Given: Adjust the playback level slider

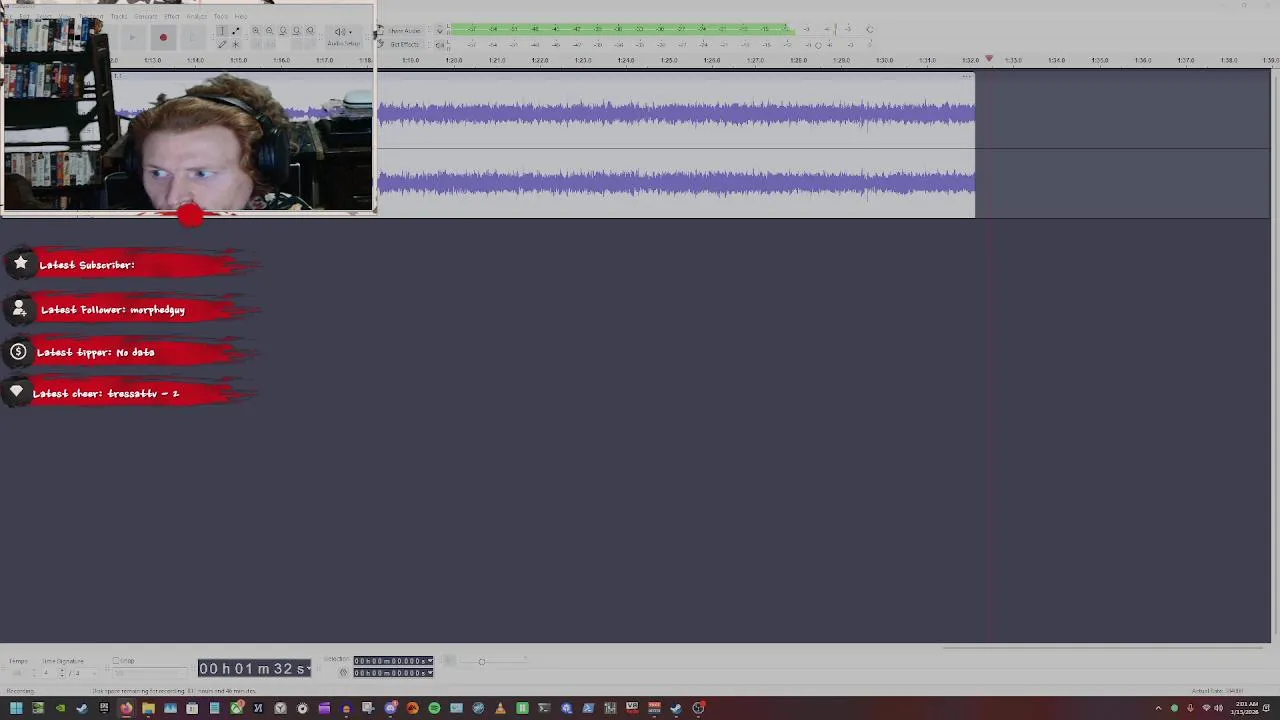Looking at the screenshot, I should pyautogui.click(x=818, y=45).
